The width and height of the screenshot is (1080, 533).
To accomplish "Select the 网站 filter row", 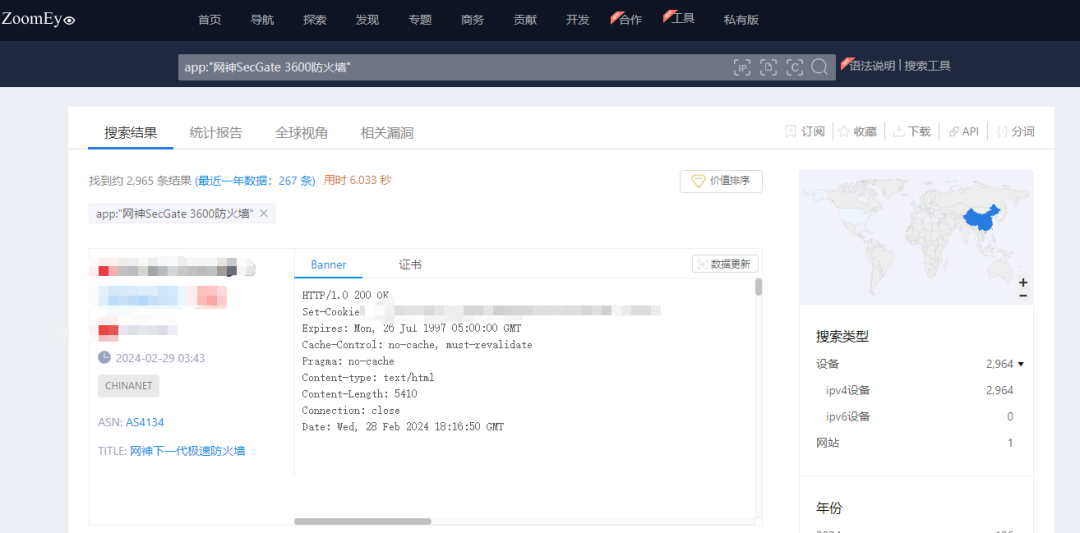I will (915, 443).
